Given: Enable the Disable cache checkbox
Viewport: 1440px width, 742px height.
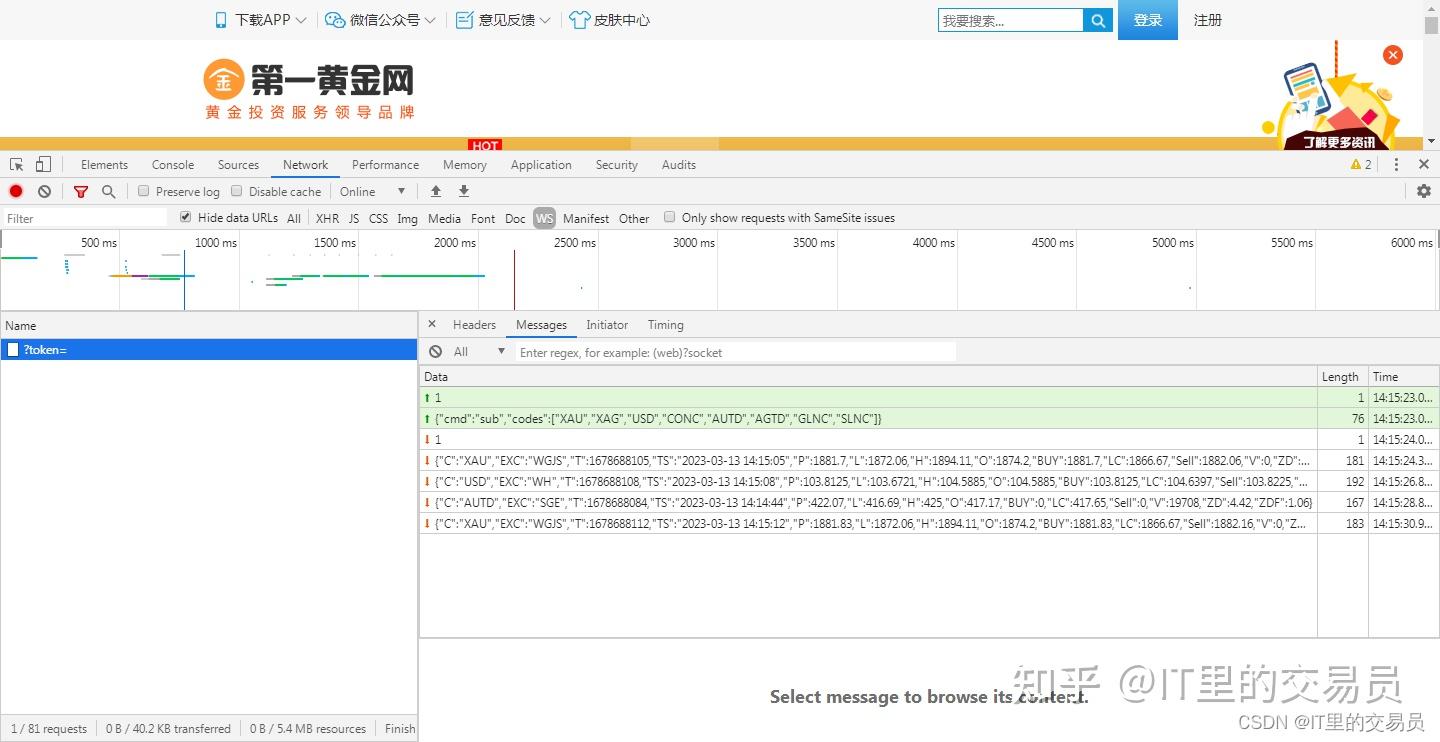Looking at the screenshot, I should (x=236, y=190).
